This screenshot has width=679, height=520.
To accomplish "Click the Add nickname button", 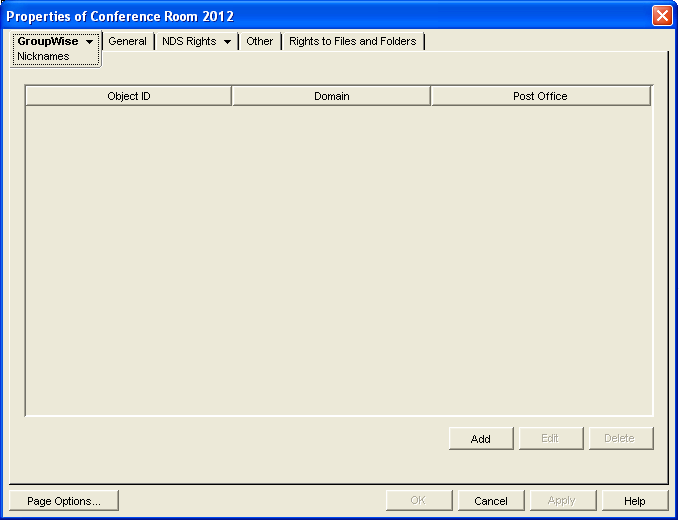I will (481, 439).
